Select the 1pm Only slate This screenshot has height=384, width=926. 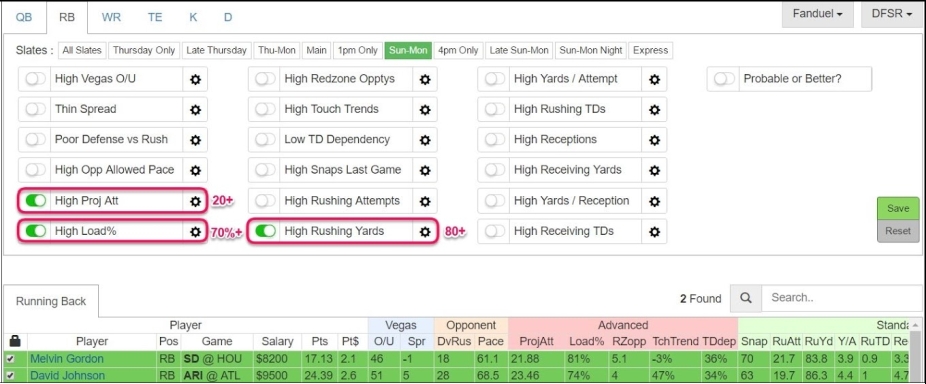click(358, 50)
